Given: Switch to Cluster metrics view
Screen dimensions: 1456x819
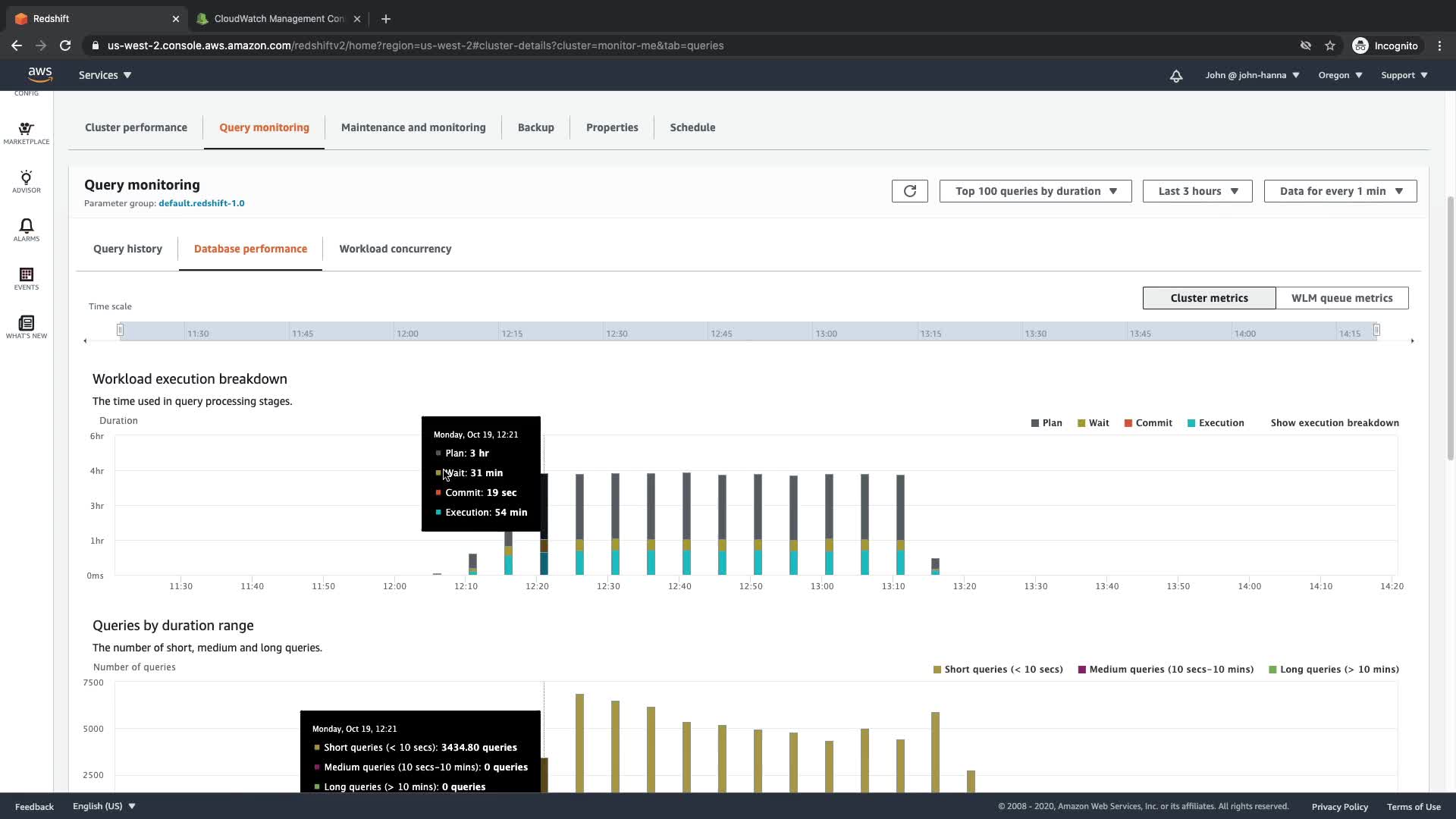Looking at the screenshot, I should 1208,298.
